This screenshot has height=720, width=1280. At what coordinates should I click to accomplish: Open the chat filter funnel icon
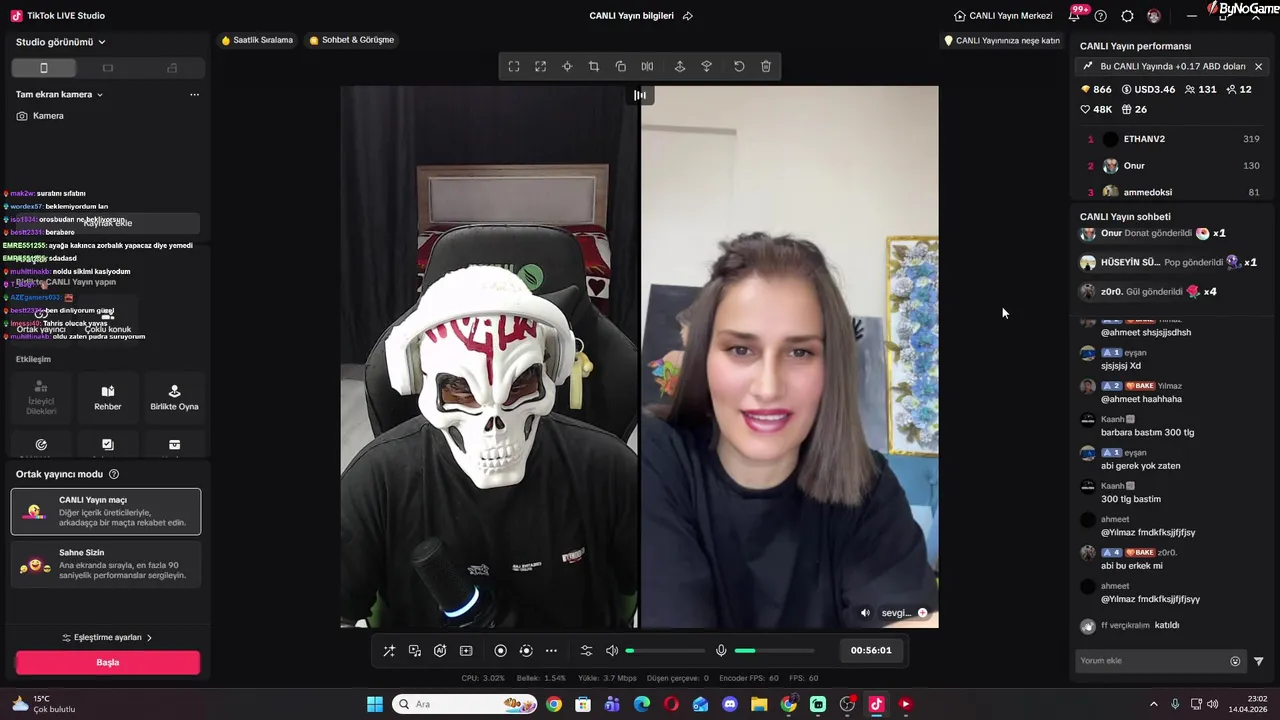coord(1259,661)
